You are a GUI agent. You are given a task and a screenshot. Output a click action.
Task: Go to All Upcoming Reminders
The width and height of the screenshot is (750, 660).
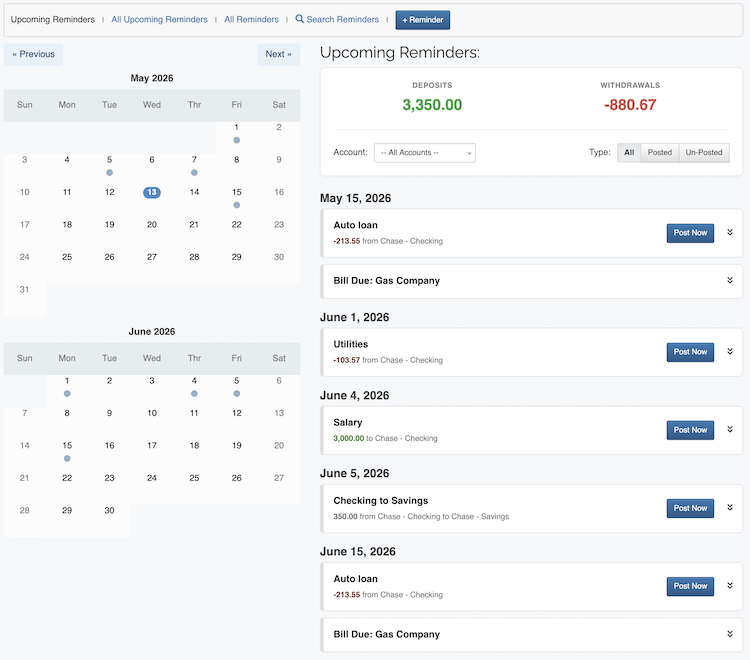click(159, 20)
